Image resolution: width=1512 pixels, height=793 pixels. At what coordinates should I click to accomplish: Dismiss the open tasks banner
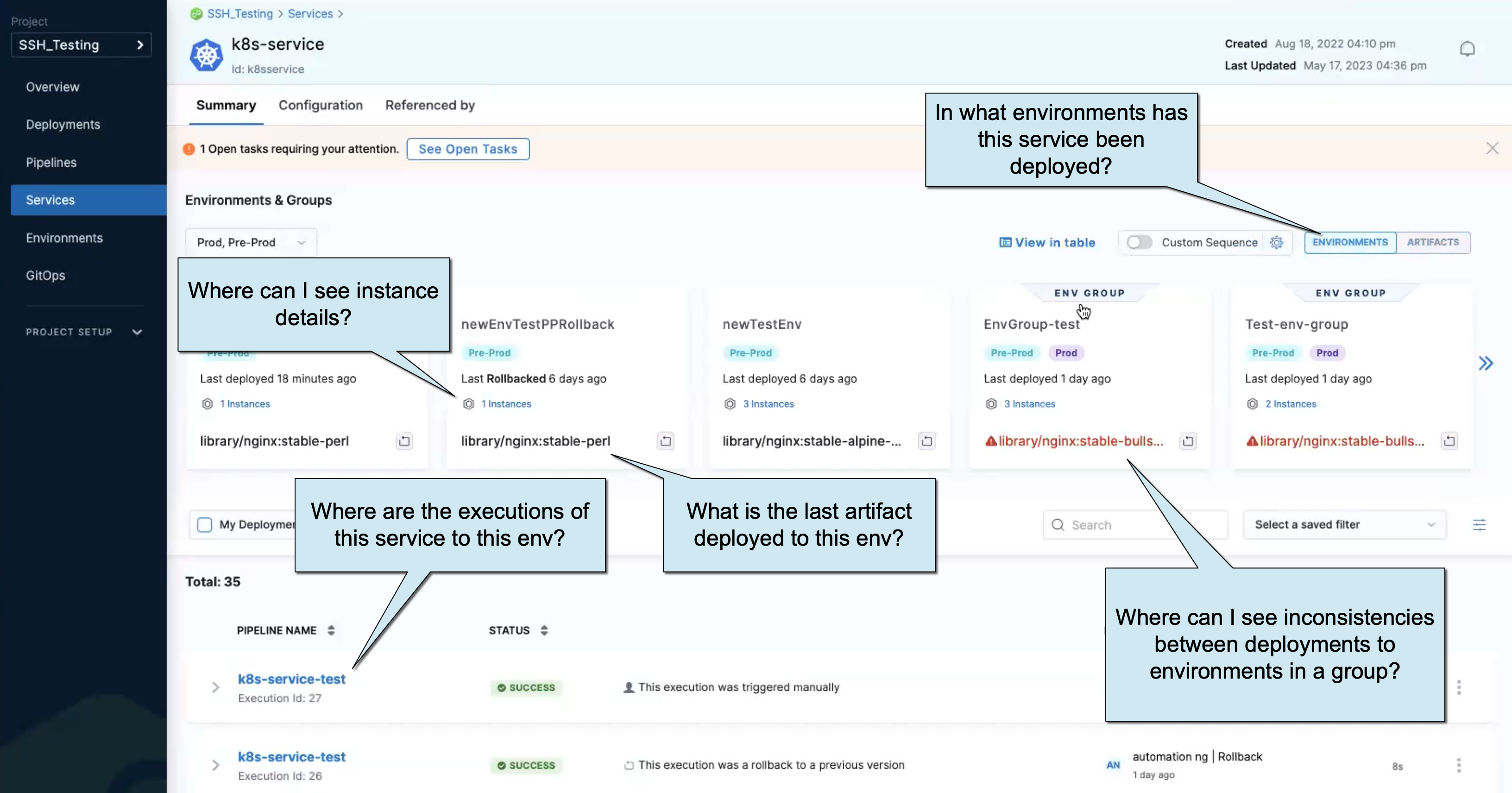coord(1492,149)
